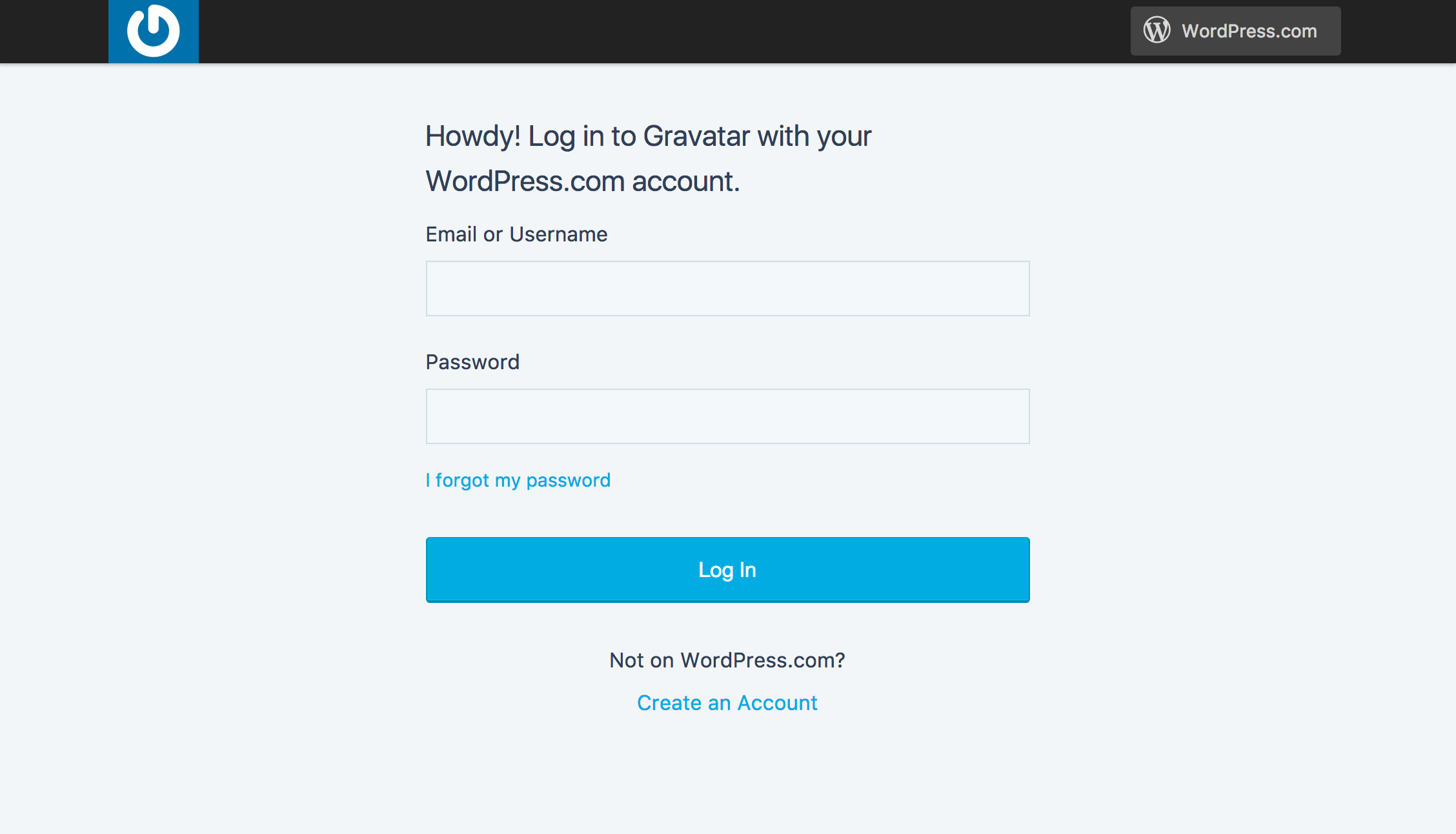Click the WordPress.com account. heading line
Screen dimensions: 1456x834
(582, 181)
